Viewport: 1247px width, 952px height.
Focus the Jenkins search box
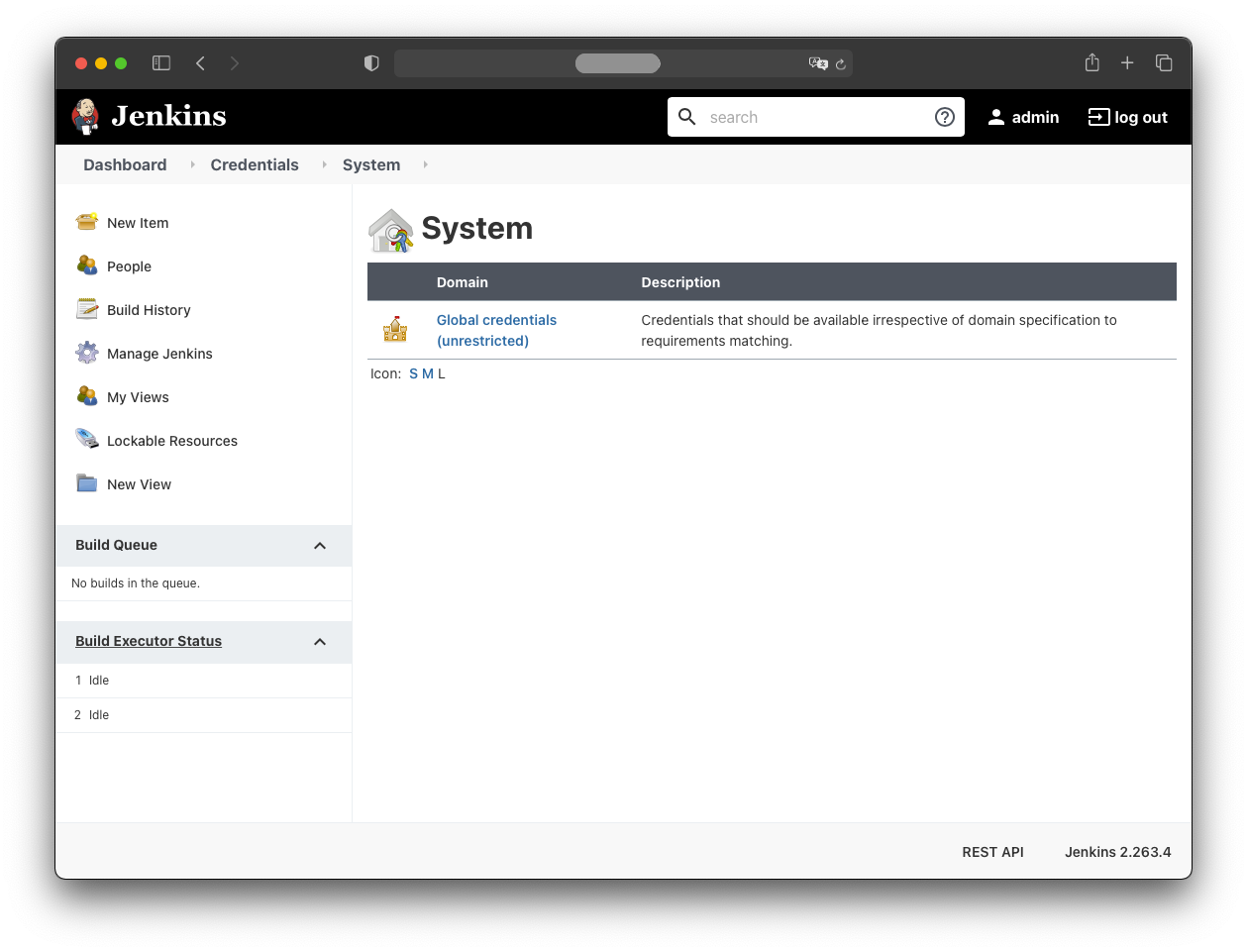pos(812,117)
